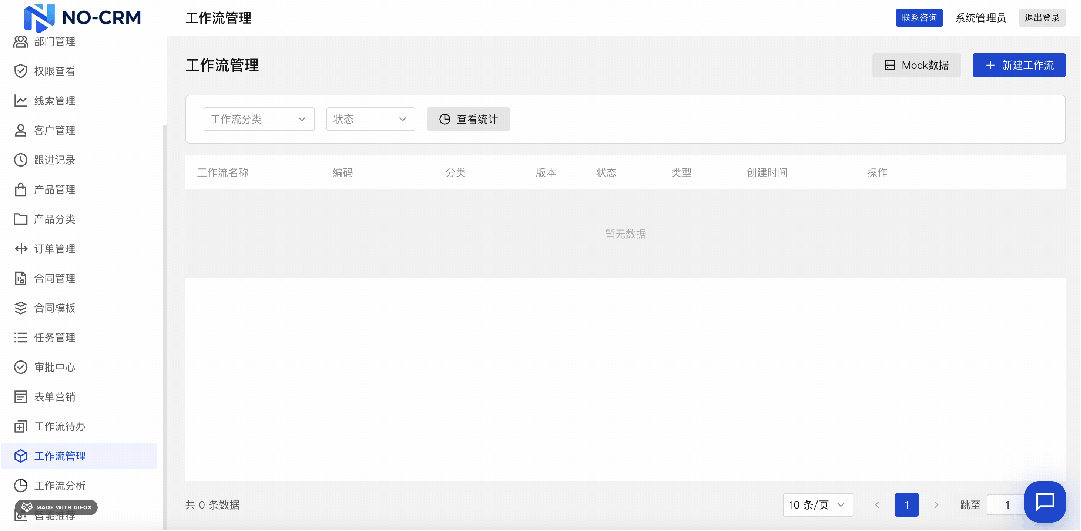Select page 1 in pagination

pyautogui.click(x=907, y=505)
